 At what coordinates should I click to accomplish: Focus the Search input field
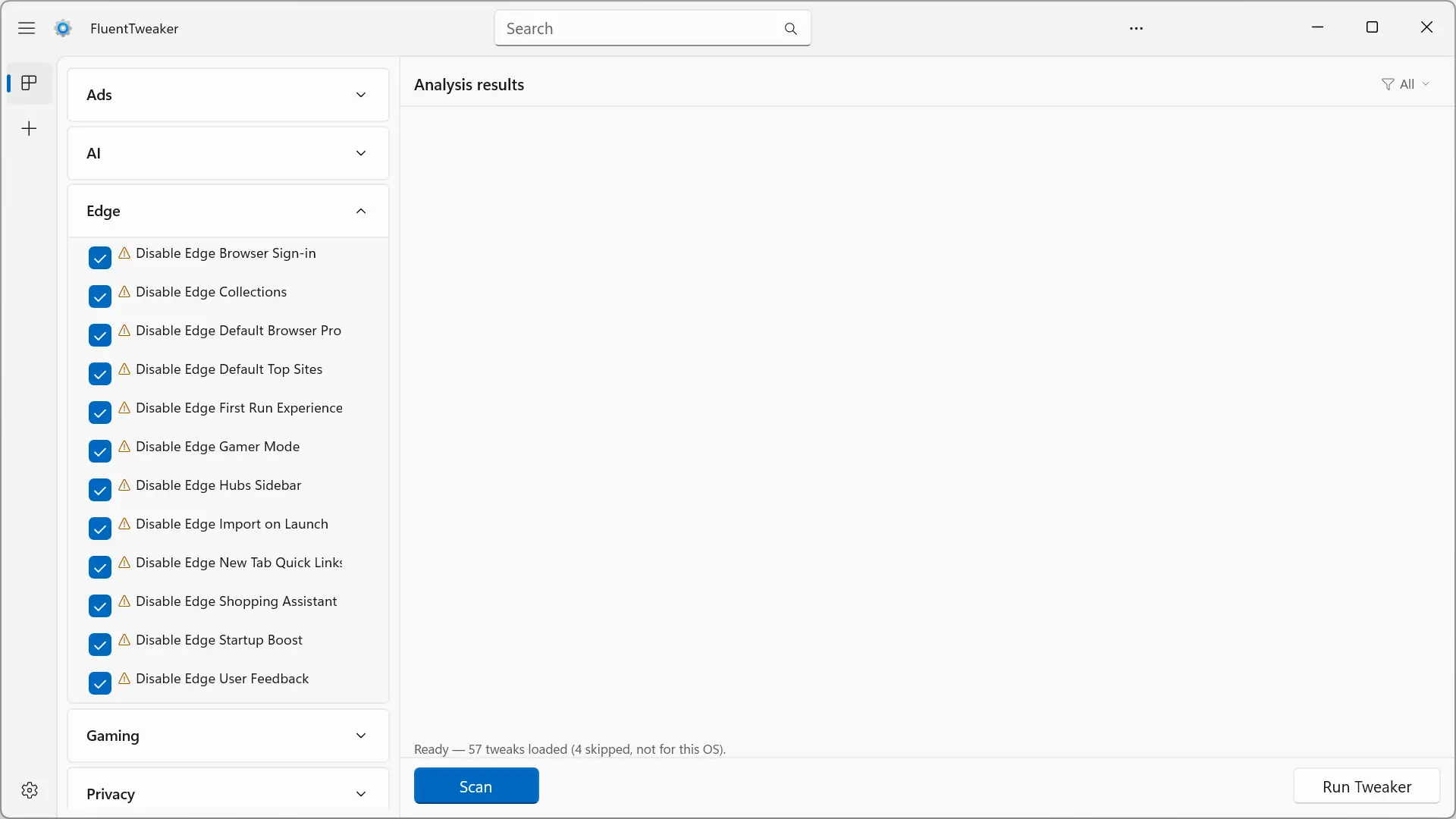tap(653, 28)
